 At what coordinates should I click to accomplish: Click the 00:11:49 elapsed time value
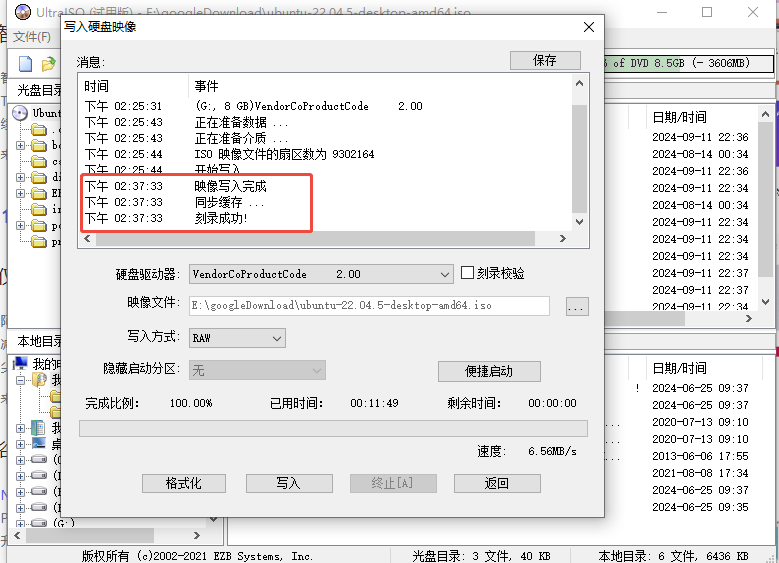[374, 403]
